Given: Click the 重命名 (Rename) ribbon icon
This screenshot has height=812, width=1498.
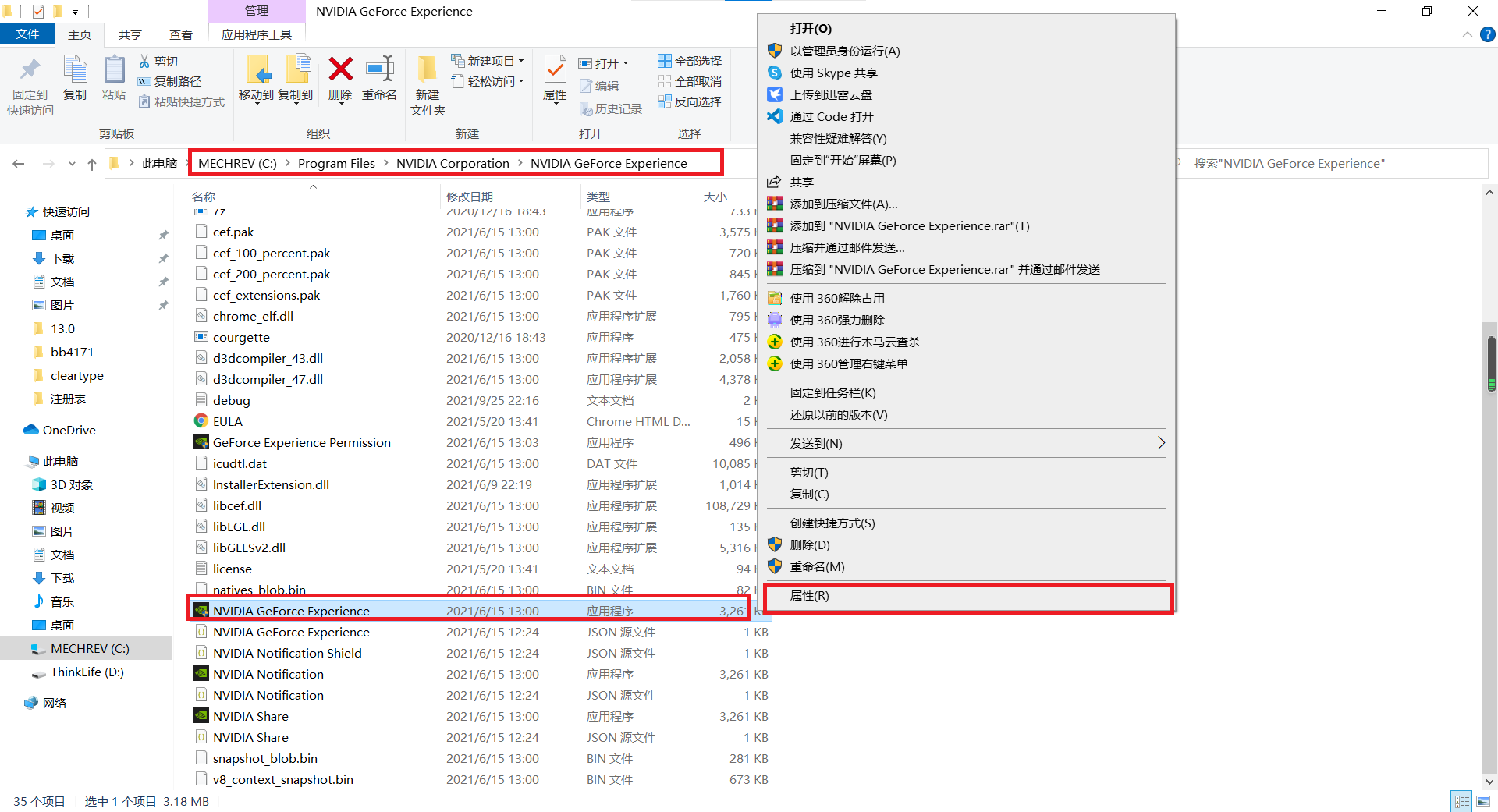Looking at the screenshot, I should [380, 78].
